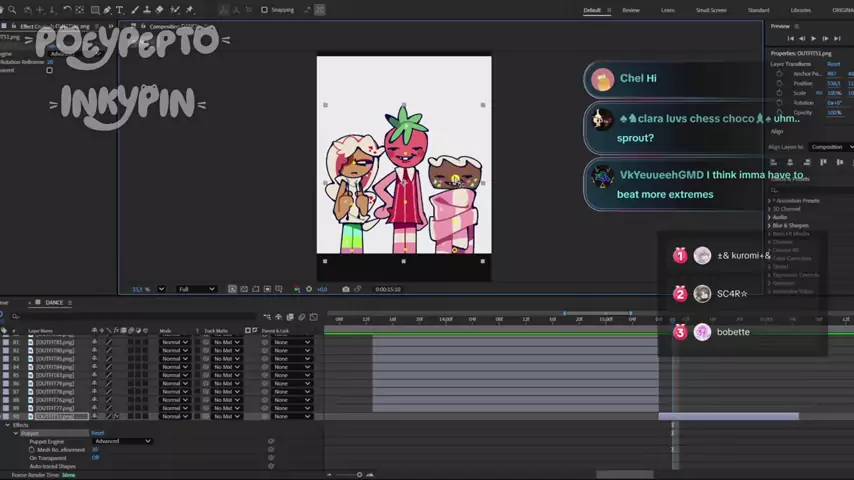Open the DANCE timeline tab
This screenshot has height=480, width=854.
[54, 302]
